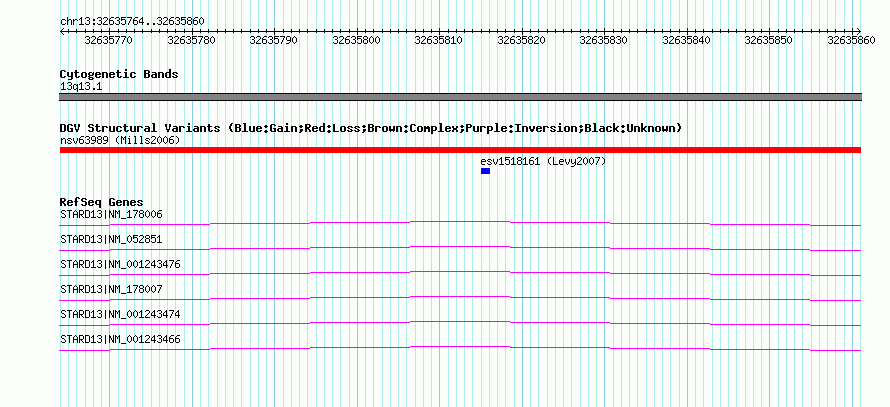Image resolution: width=890 pixels, height=407 pixels.
Task: Click ruler position 32635860
Action: point(851,40)
